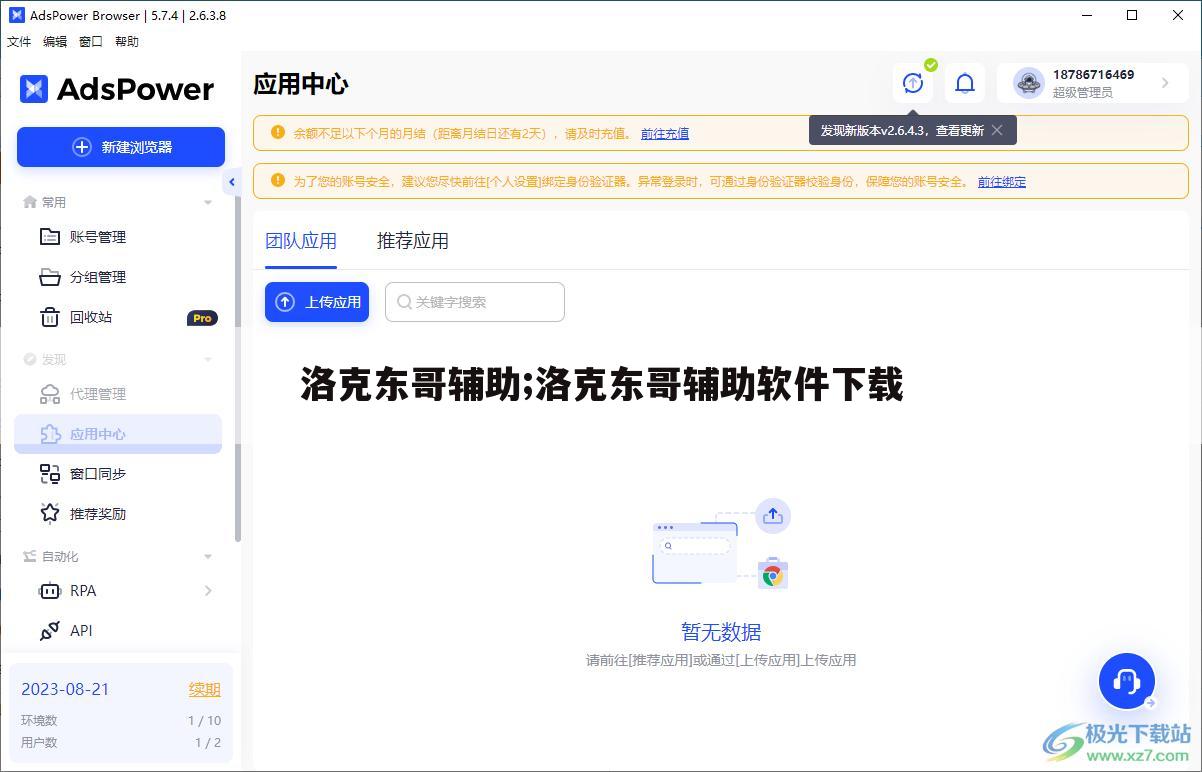Open customer support headset chat button

click(1127, 681)
